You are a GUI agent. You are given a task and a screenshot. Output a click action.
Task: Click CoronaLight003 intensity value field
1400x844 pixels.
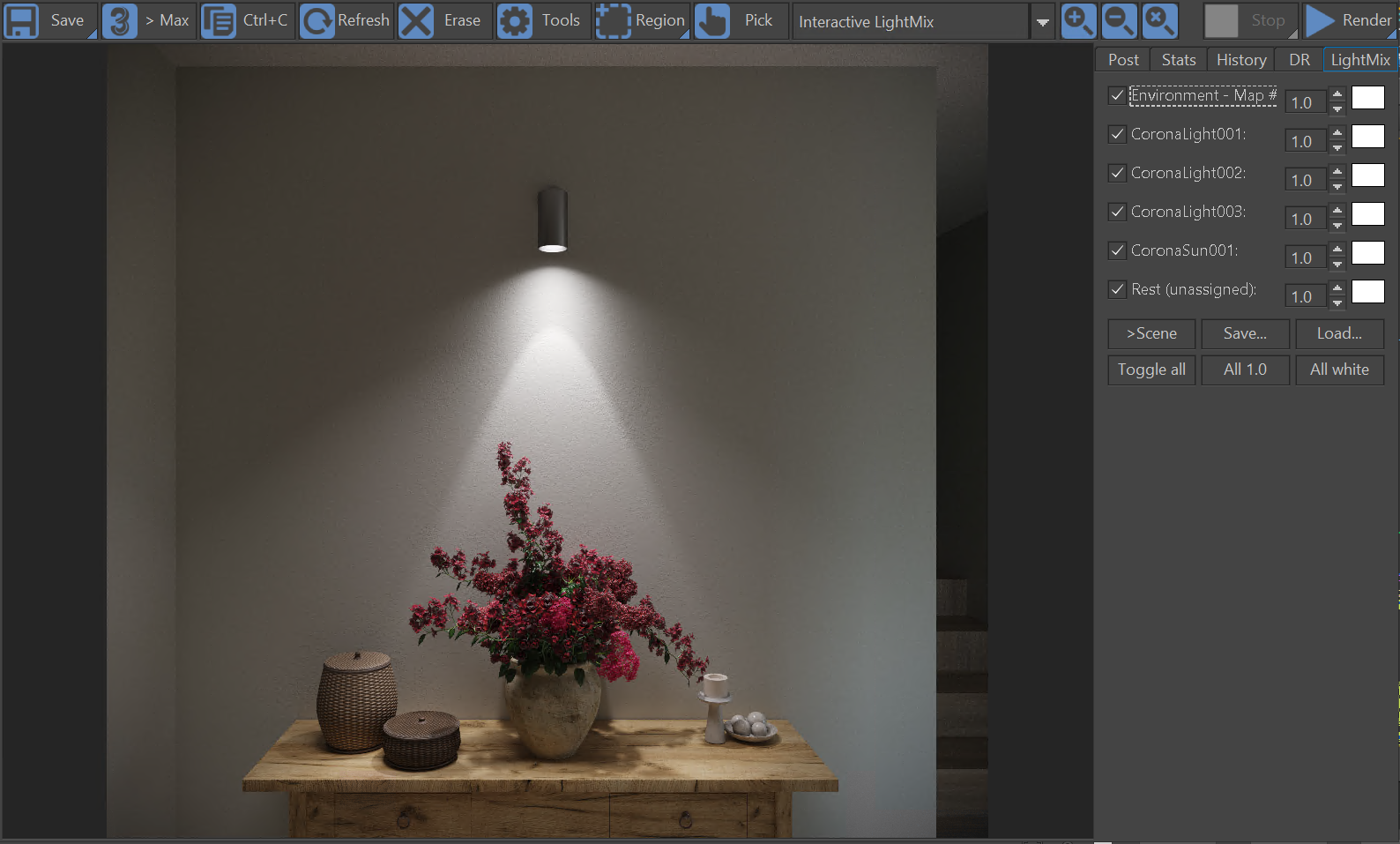click(x=1306, y=219)
